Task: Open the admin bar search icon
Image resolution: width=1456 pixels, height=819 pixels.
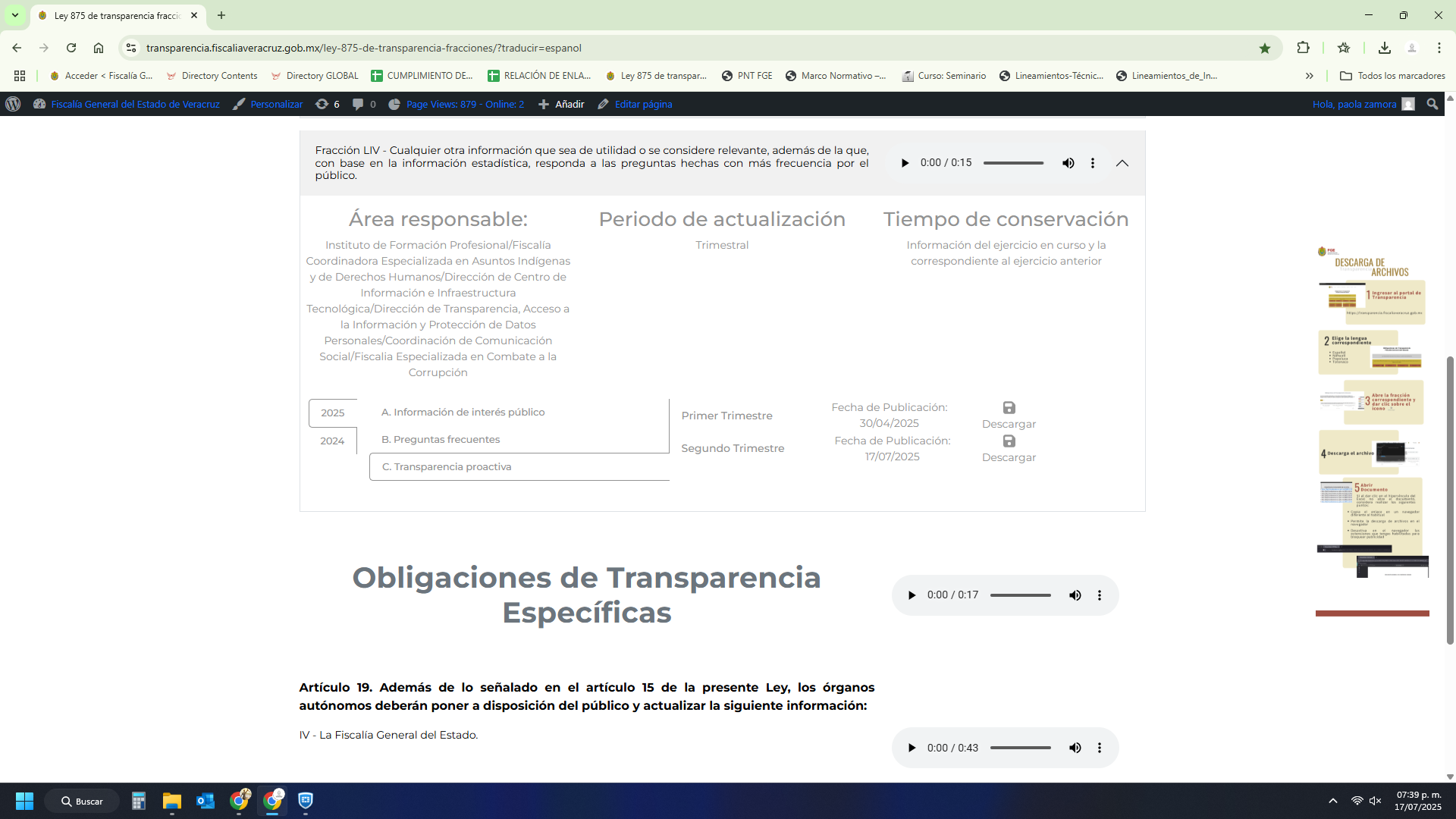Action: [1432, 104]
